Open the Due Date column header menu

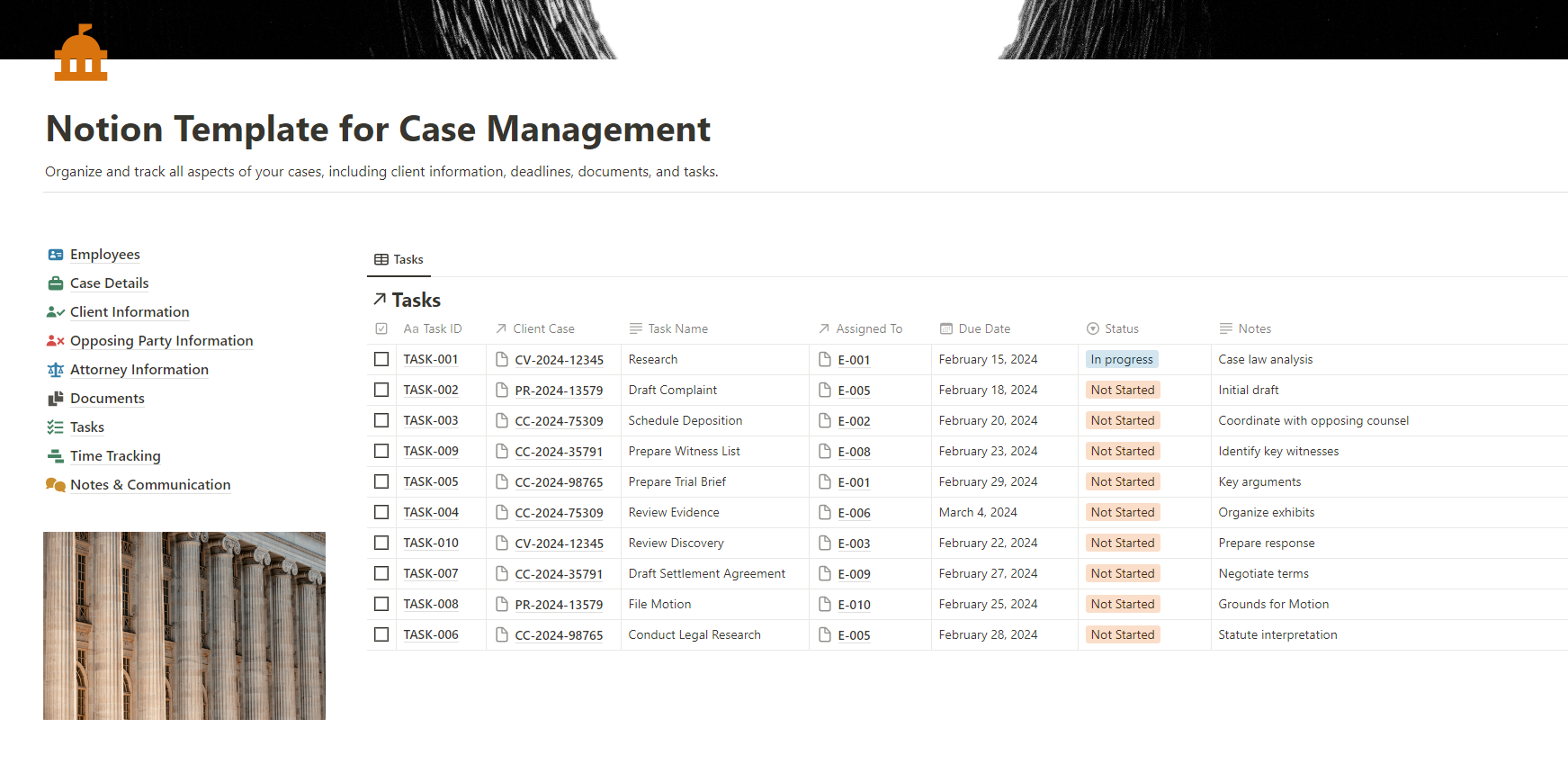click(x=975, y=328)
